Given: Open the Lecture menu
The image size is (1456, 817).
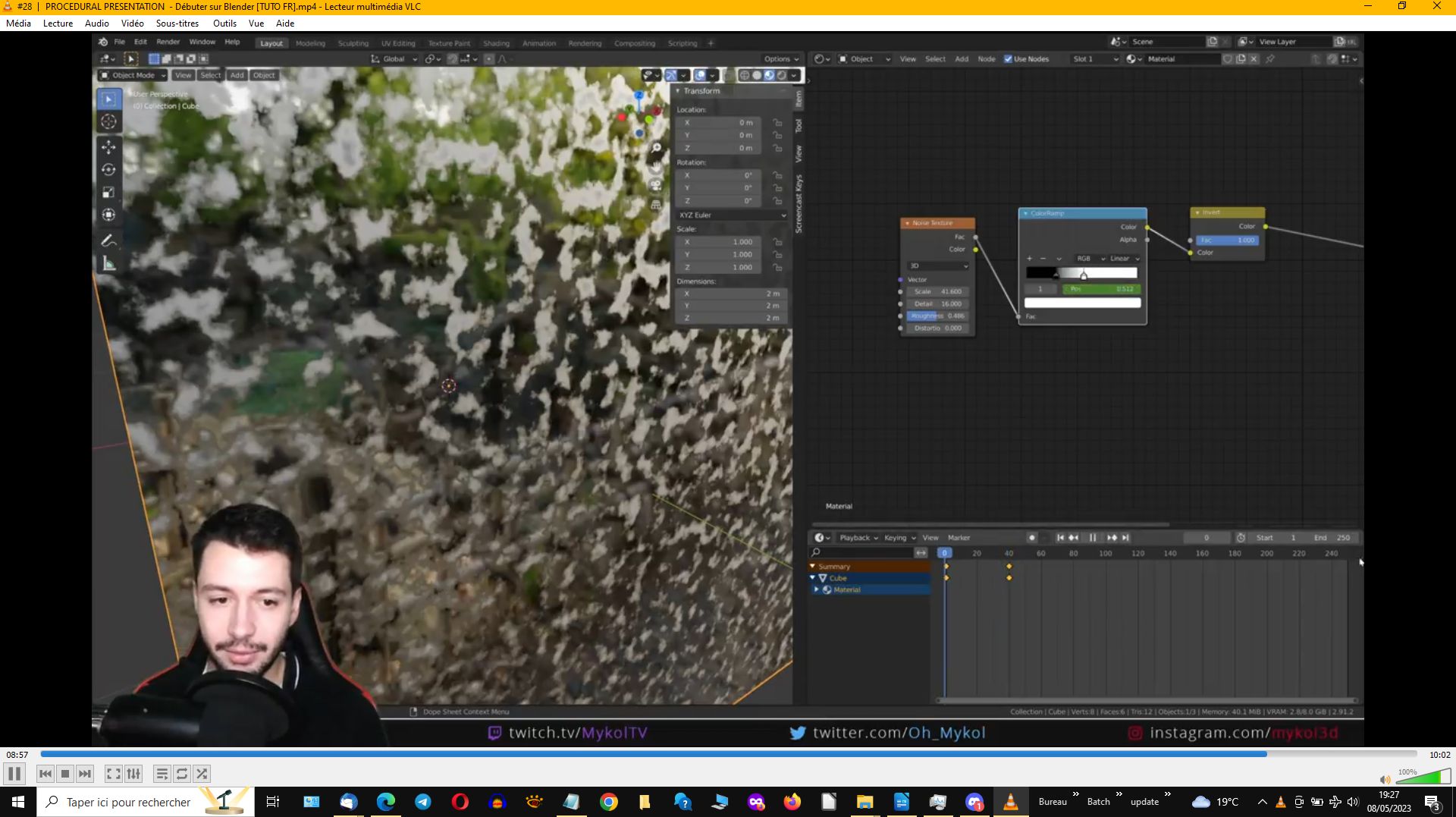Looking at the screenshot, I should (x=58, y=24).
